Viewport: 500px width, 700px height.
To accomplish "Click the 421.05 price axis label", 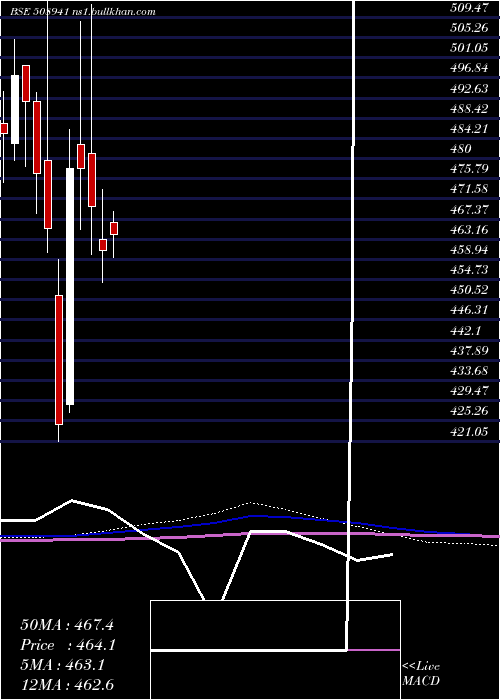I will (469, 431).
